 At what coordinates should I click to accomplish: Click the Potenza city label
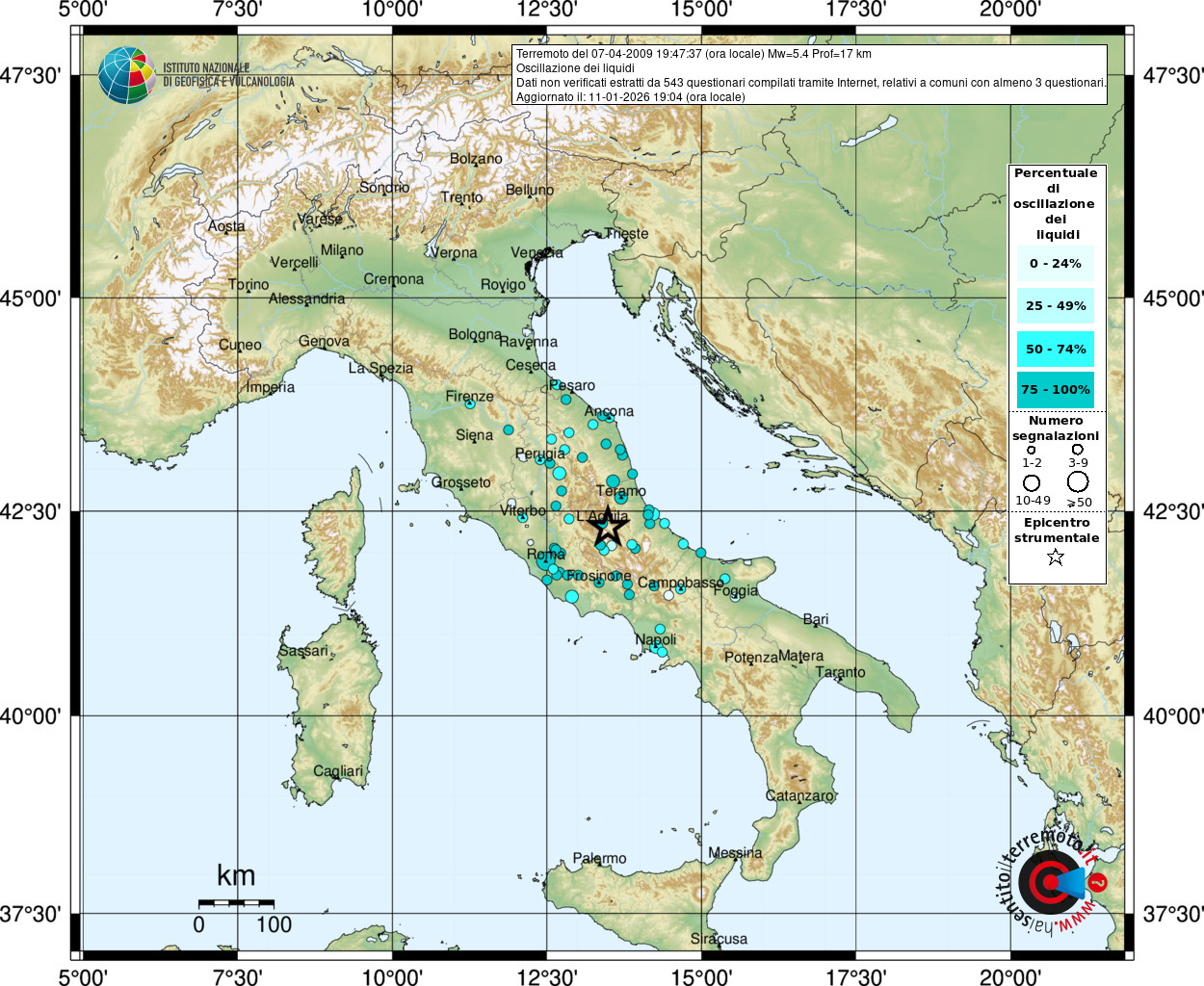750,658
